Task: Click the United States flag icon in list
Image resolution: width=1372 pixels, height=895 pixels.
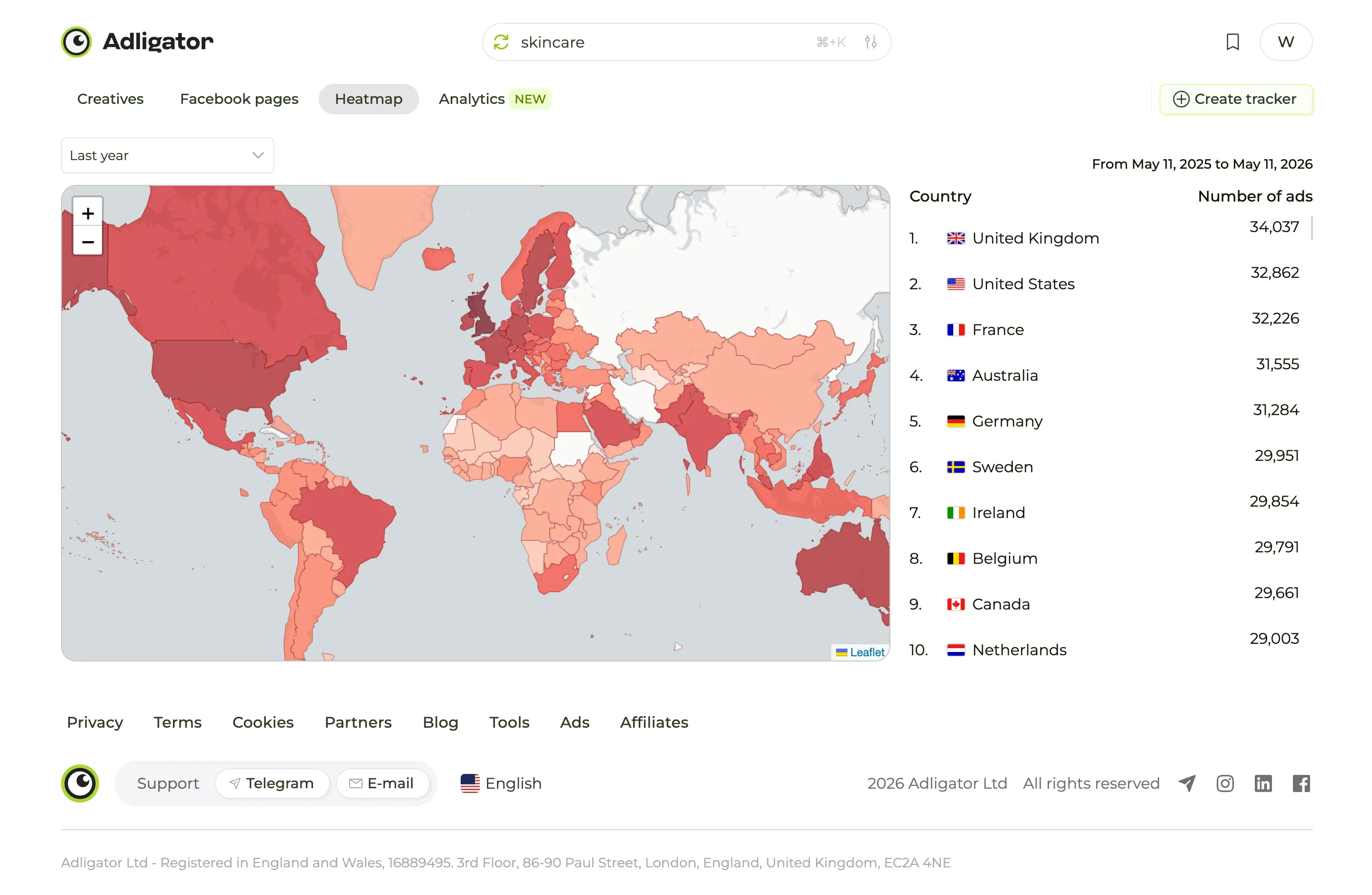Action: 955,284
